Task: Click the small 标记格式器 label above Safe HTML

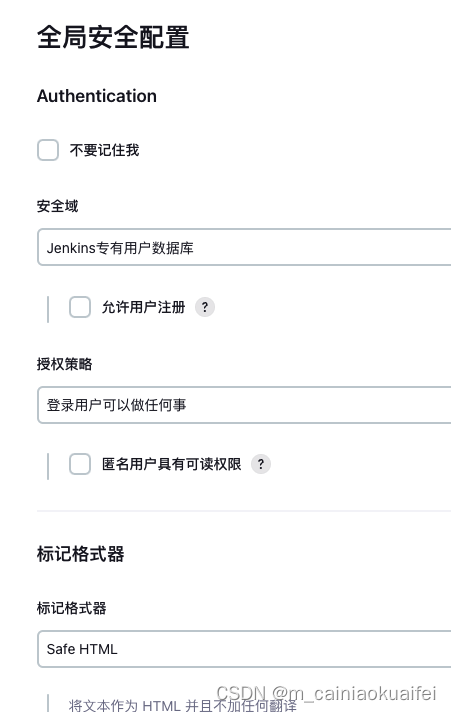Action: [x=72, y=608]
